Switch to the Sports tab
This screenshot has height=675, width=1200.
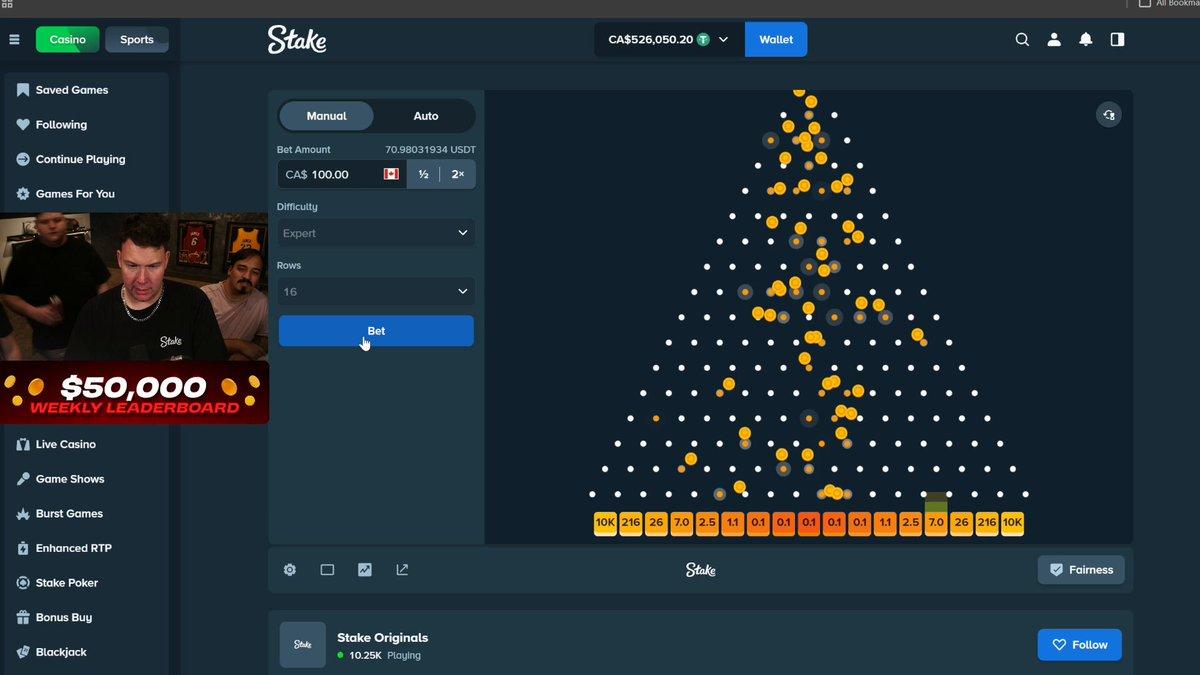click(x=137, y=40)
